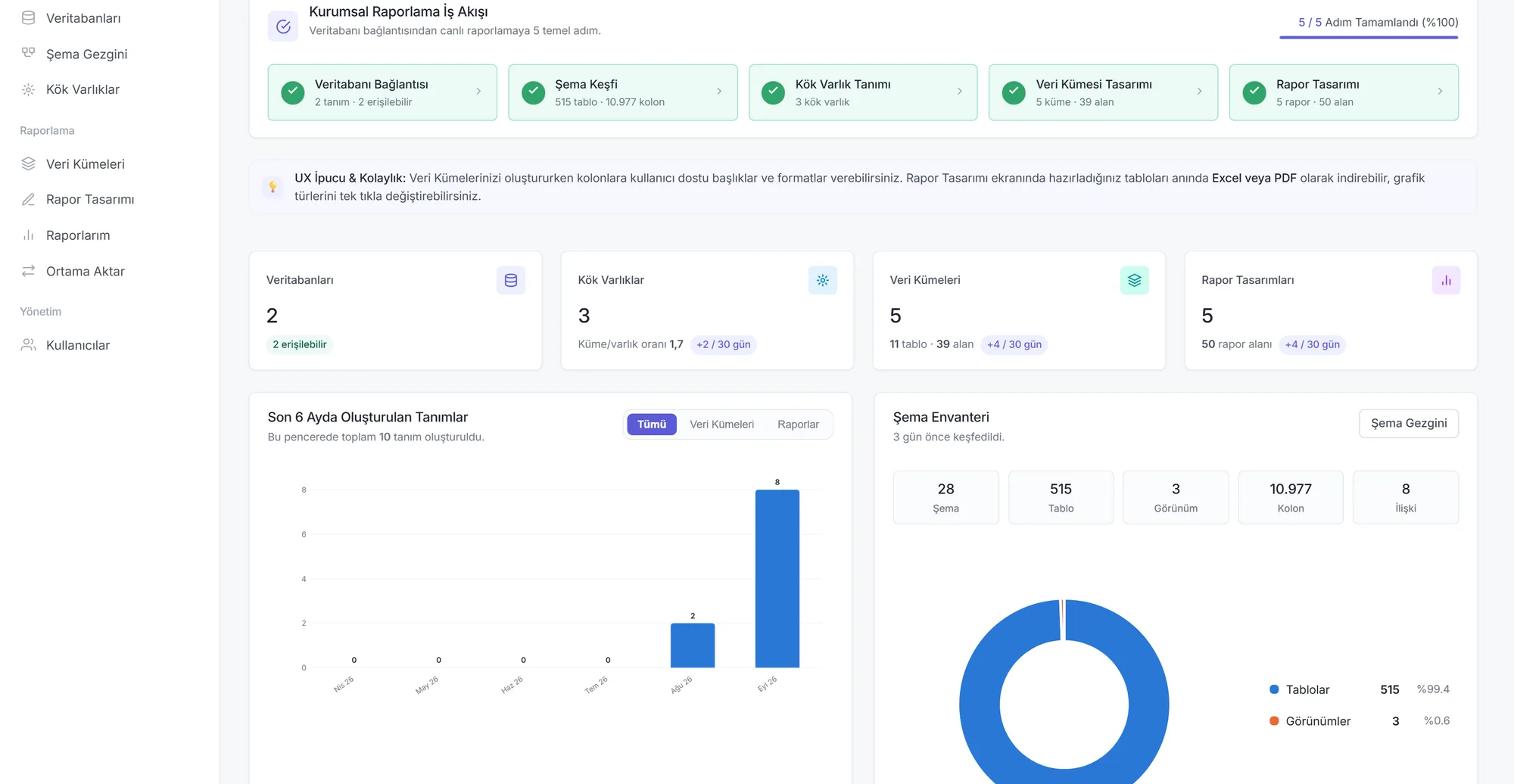Expand the Kök Varlık Tanımı step chevron
This screenshot has width=1514, height=784.
click(x=960, y=92)
